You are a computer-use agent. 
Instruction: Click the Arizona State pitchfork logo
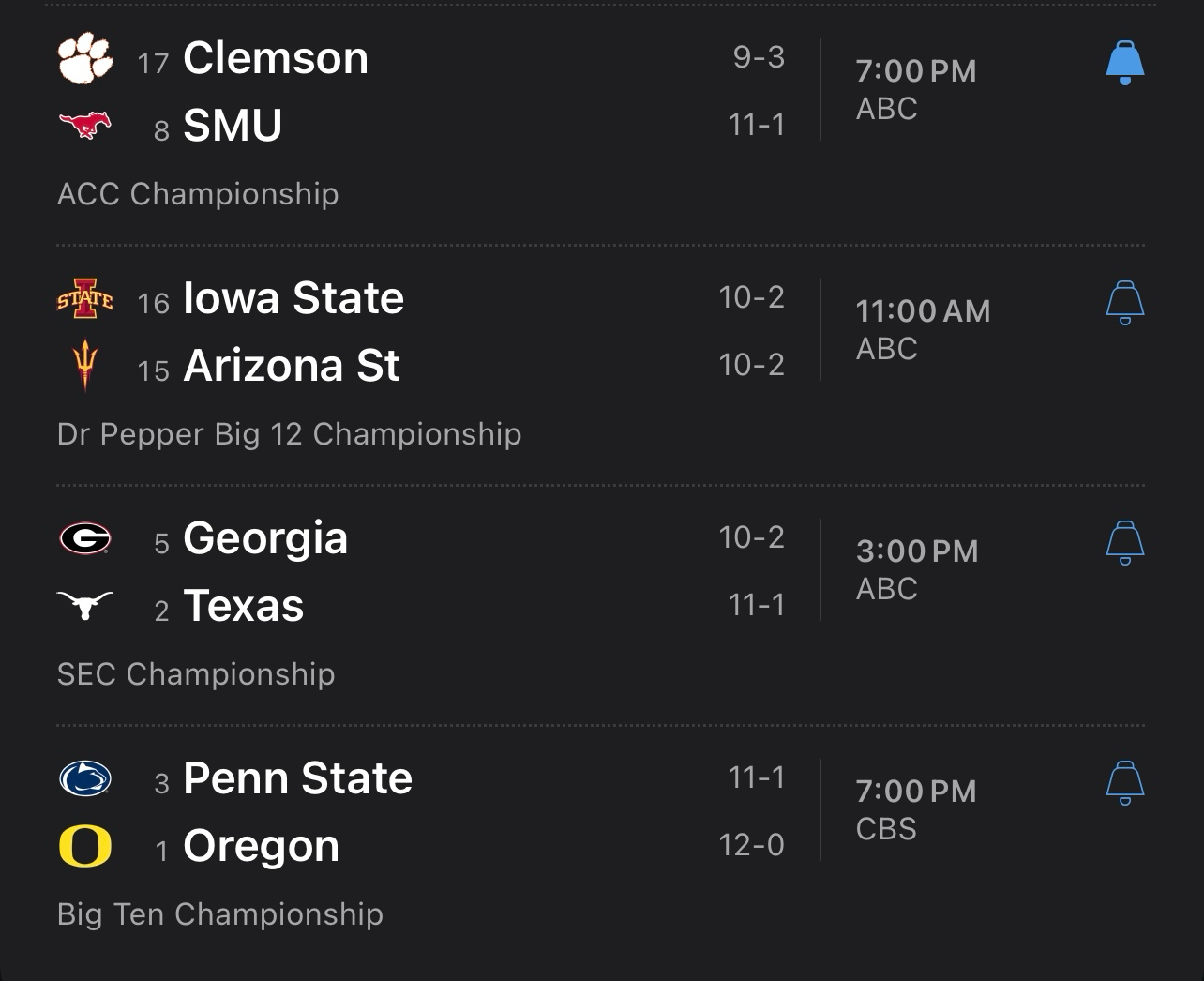85,365
